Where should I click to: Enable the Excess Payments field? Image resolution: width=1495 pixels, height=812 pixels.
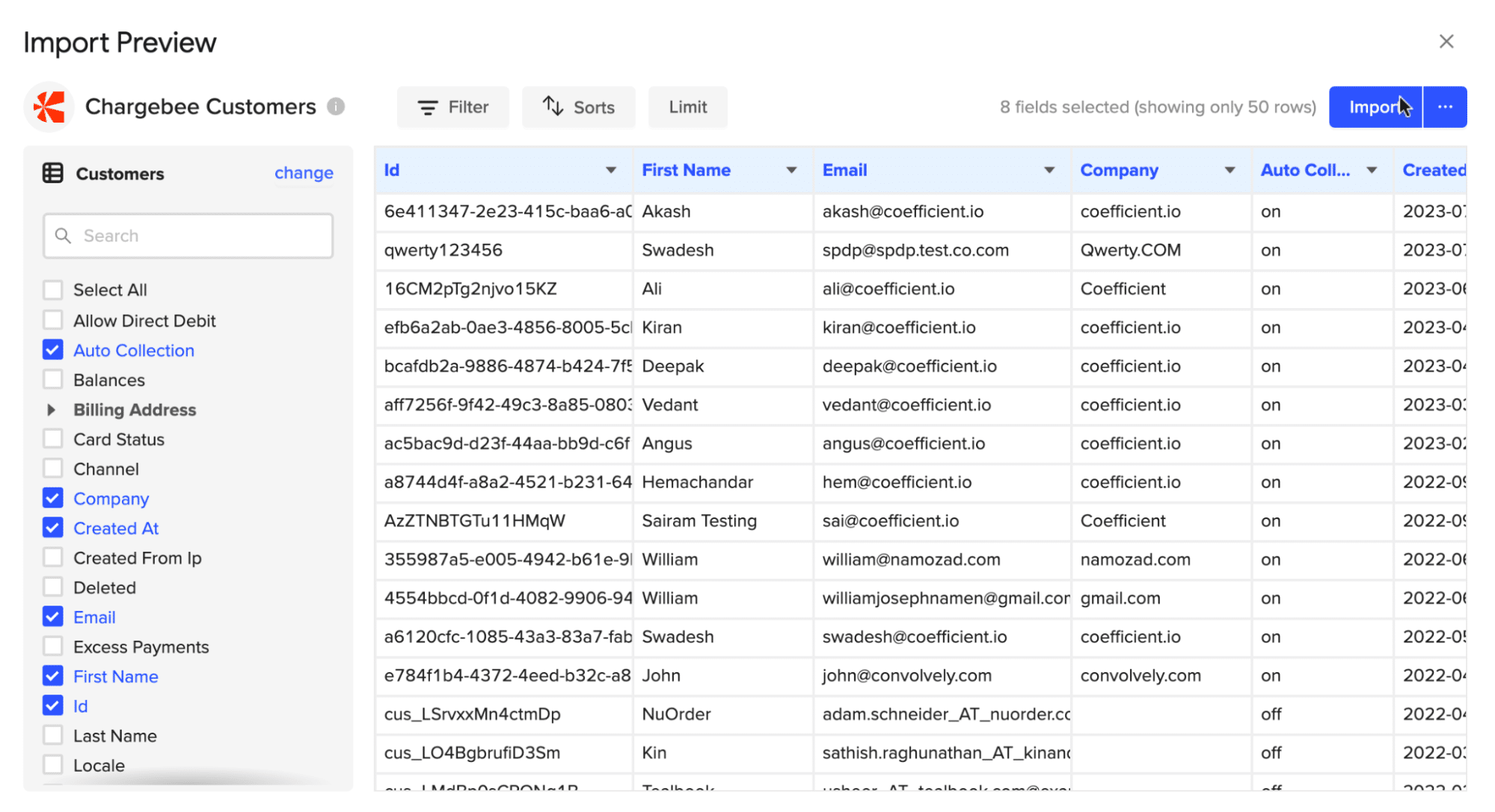[x=53, y=647]
